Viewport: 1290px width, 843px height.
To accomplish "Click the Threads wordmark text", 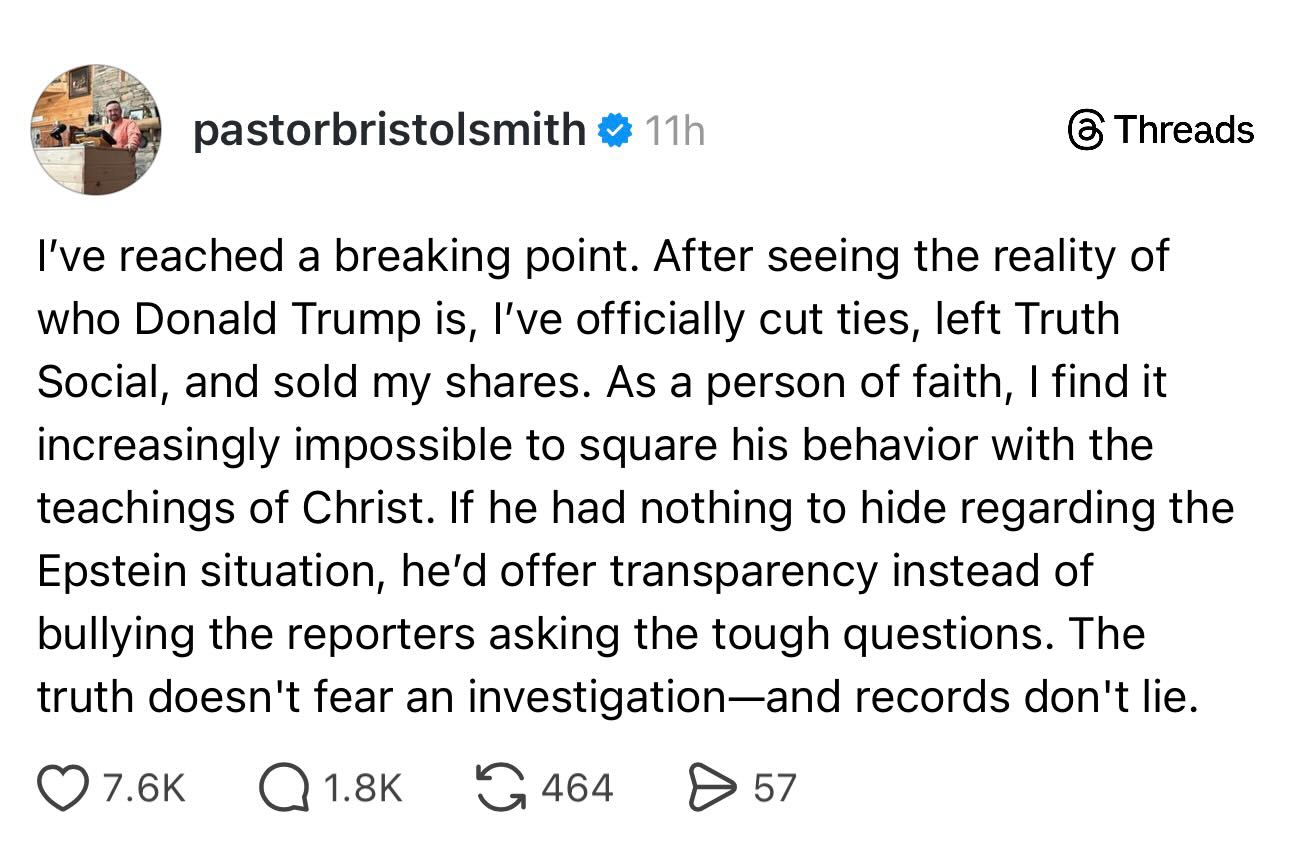I will coord(1183,130).
